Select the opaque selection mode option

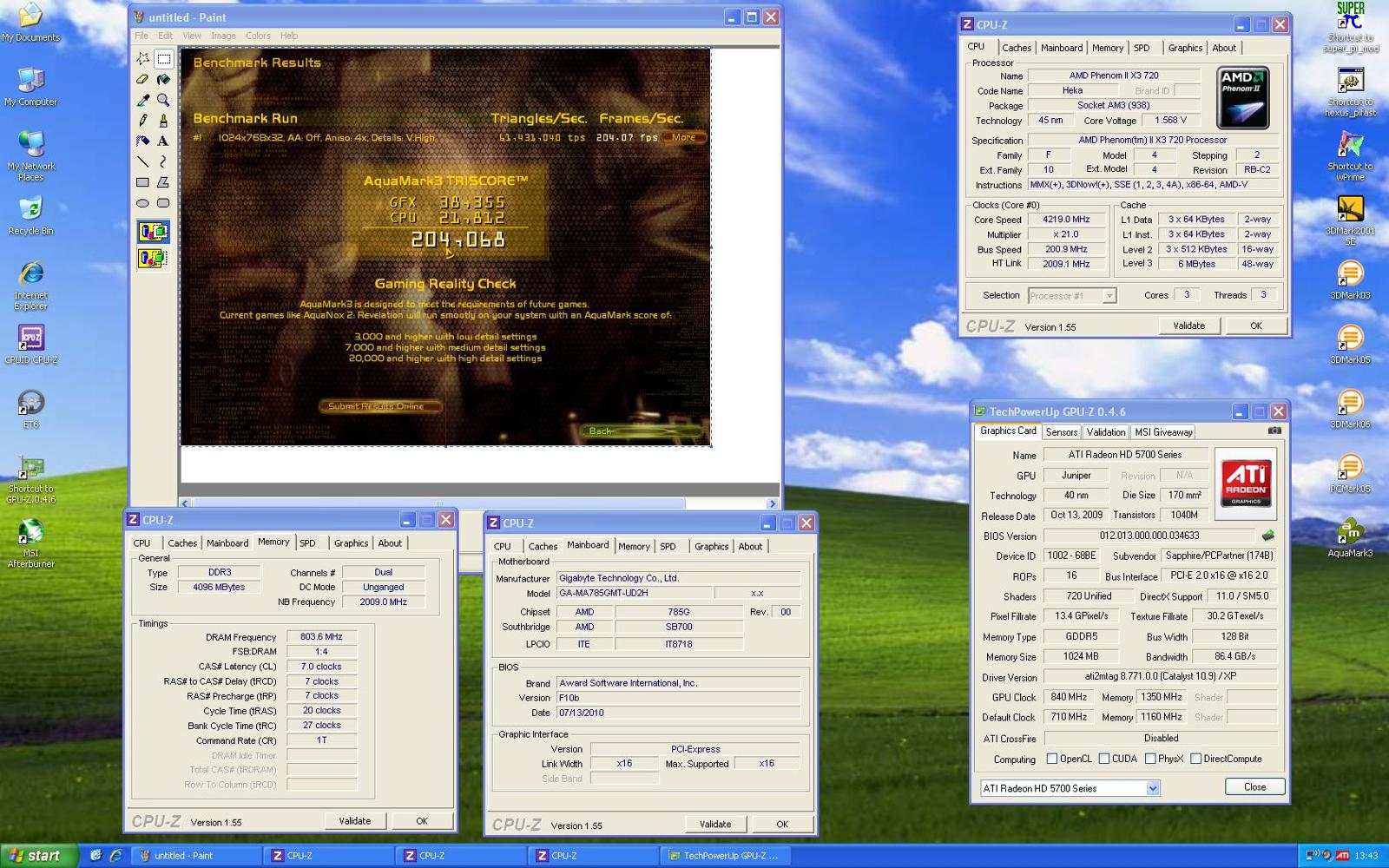click(154, 232)
